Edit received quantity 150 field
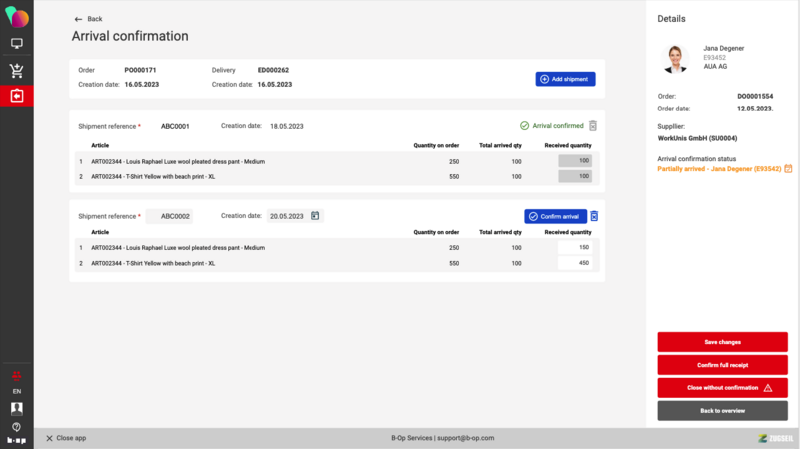Screen dimensions: 800x449 click(575, 247)
